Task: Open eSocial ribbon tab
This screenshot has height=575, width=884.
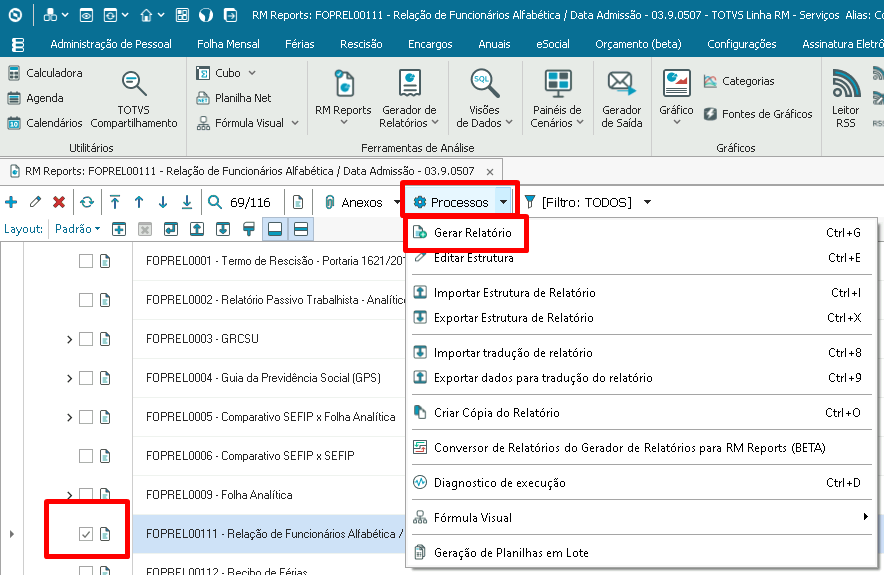Action: 552,44
